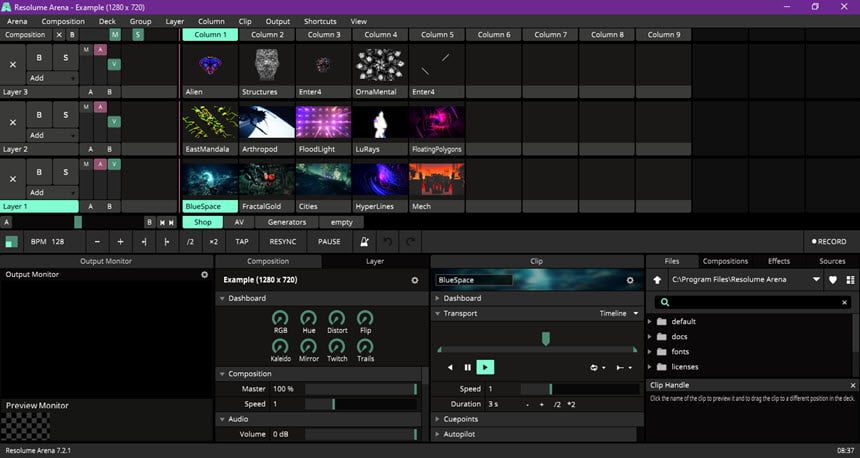Assign Layer 2 to crossfader A
This screenshot has width=860, height=458.
coord(91,149)
